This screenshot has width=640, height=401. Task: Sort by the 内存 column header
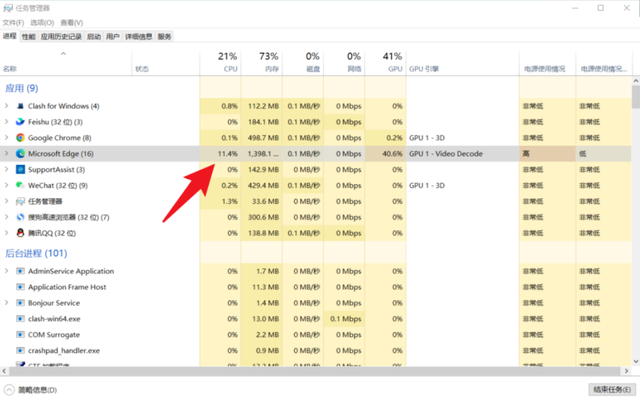click(262, 62)
